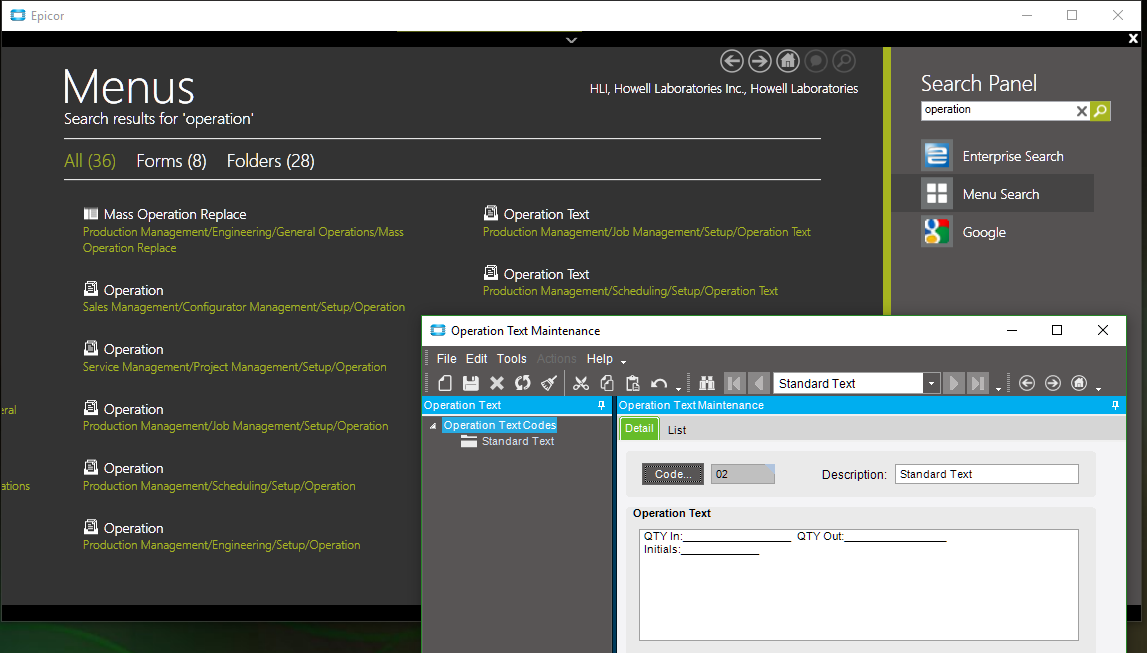1147x653 pixels.
Task: Open Operation Text under Job Management Setup
Action: 546,214
